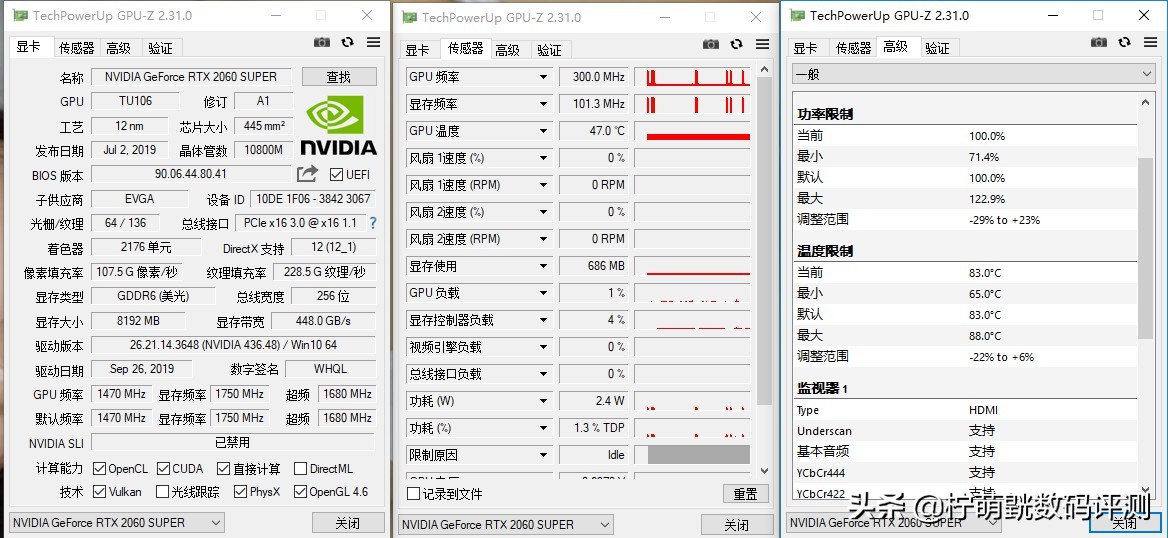The width and height of the screenshot is (1168, 538).
Task: Click the advanced list scrollbar thumb
Action: pos(1146,248)
